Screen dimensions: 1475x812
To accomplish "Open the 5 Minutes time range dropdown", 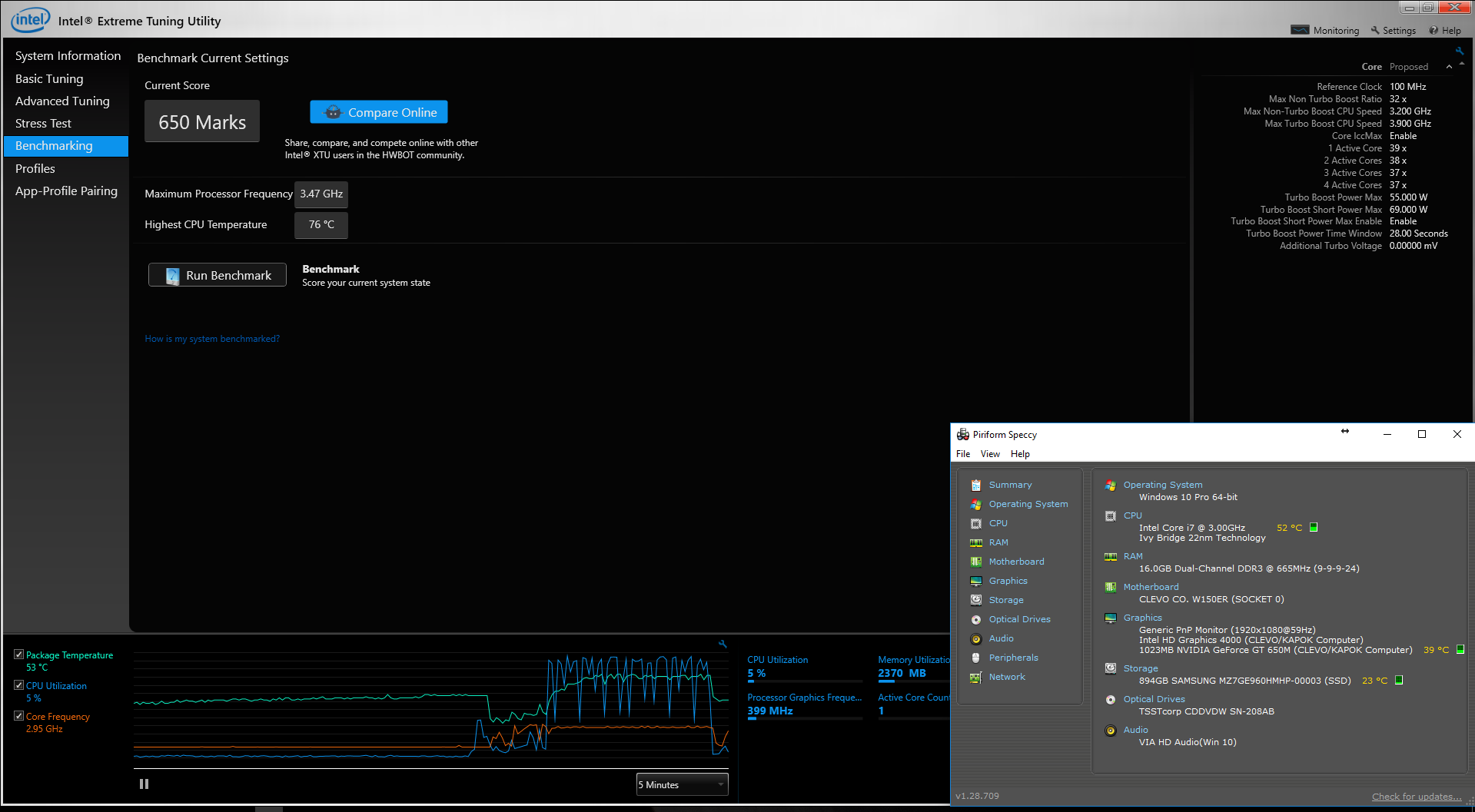I will click(x=682, y=784).
